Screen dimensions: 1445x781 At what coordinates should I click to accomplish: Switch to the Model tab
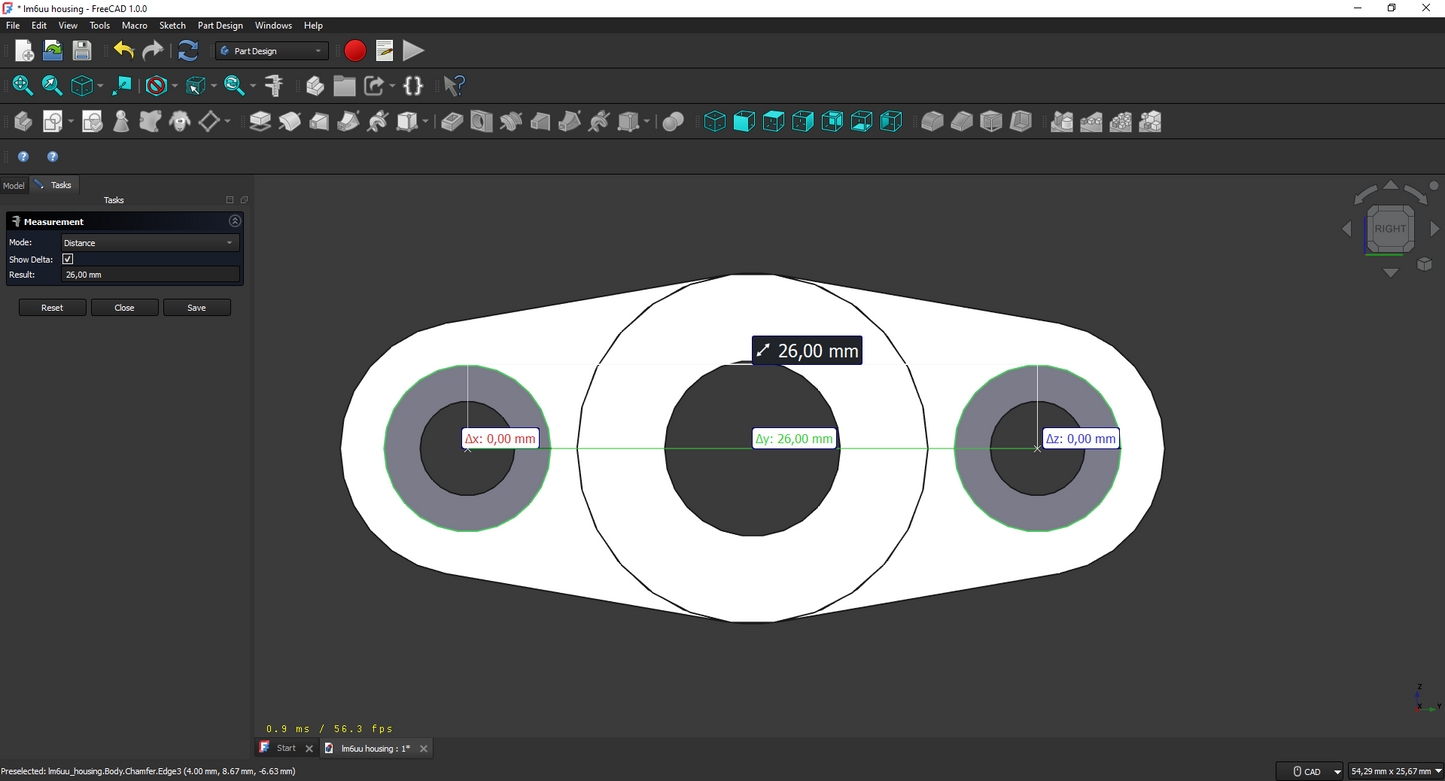[x=14, y=185]
